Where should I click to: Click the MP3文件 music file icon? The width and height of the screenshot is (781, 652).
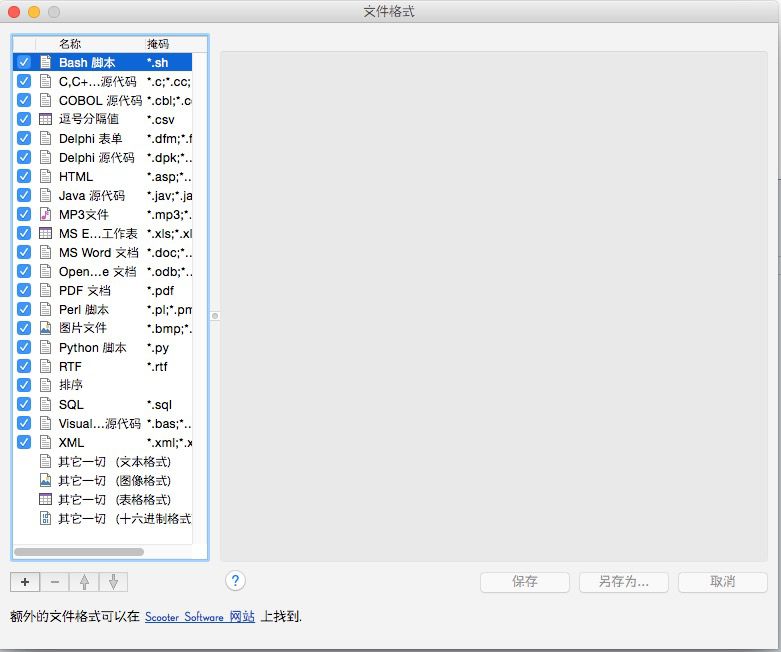45,214
